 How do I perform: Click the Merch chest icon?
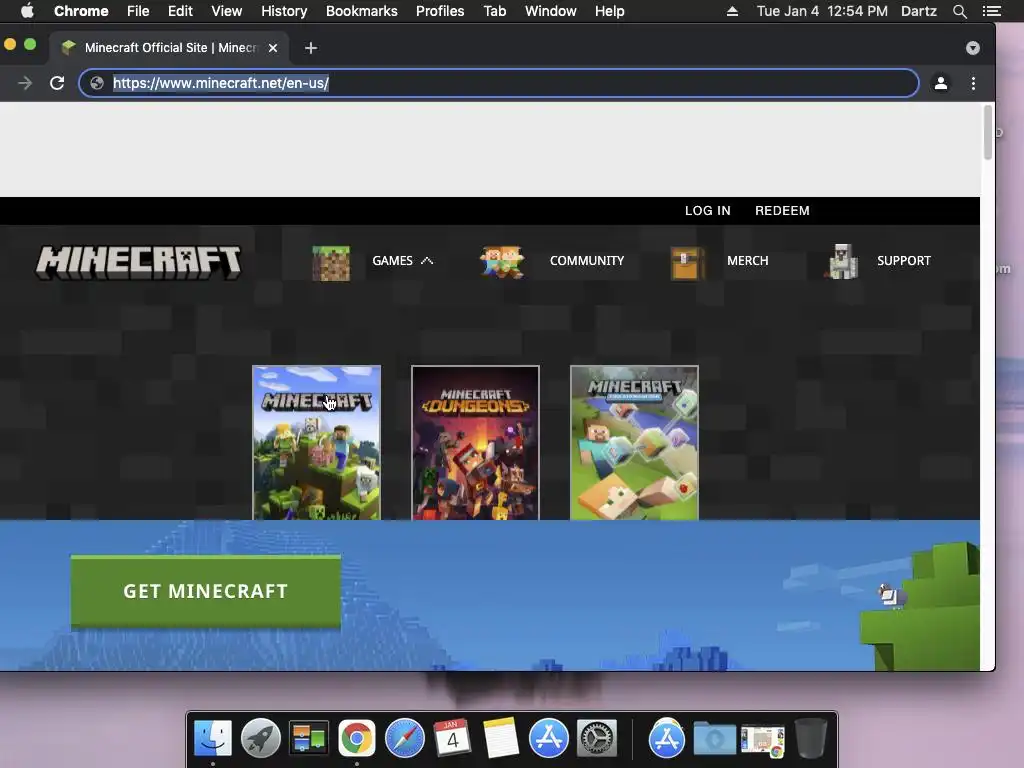click(686, 263)
